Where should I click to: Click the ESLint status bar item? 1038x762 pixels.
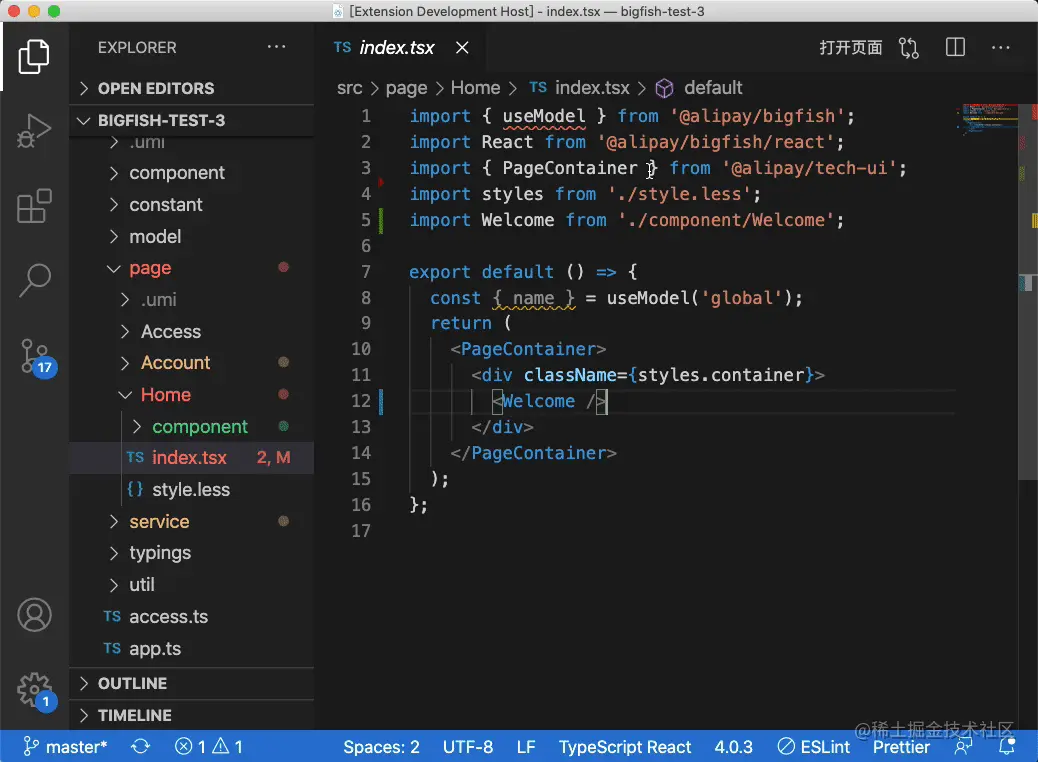[x=814, y=747]
